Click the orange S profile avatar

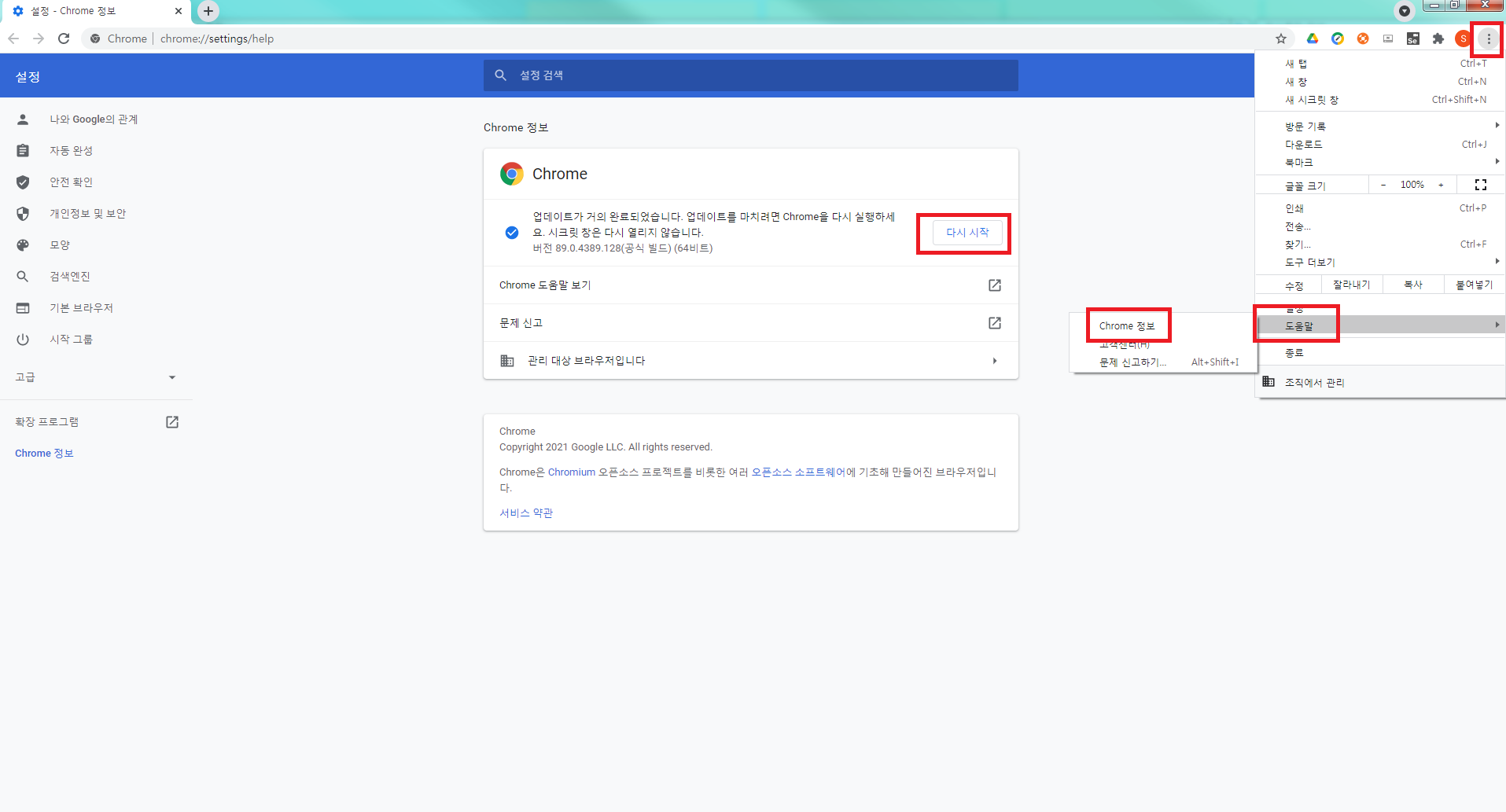1463,39
